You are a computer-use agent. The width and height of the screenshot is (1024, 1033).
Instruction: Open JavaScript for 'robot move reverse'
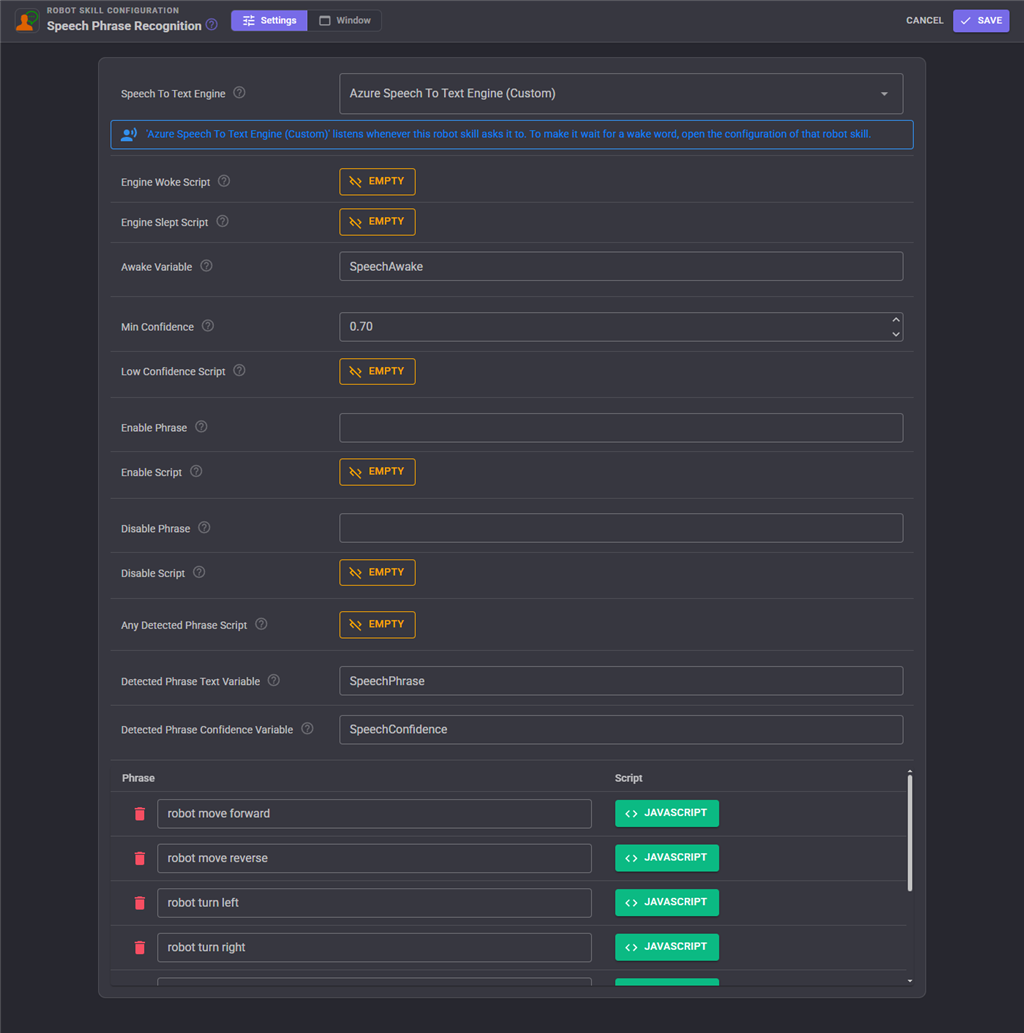click(x=666, y=858)
